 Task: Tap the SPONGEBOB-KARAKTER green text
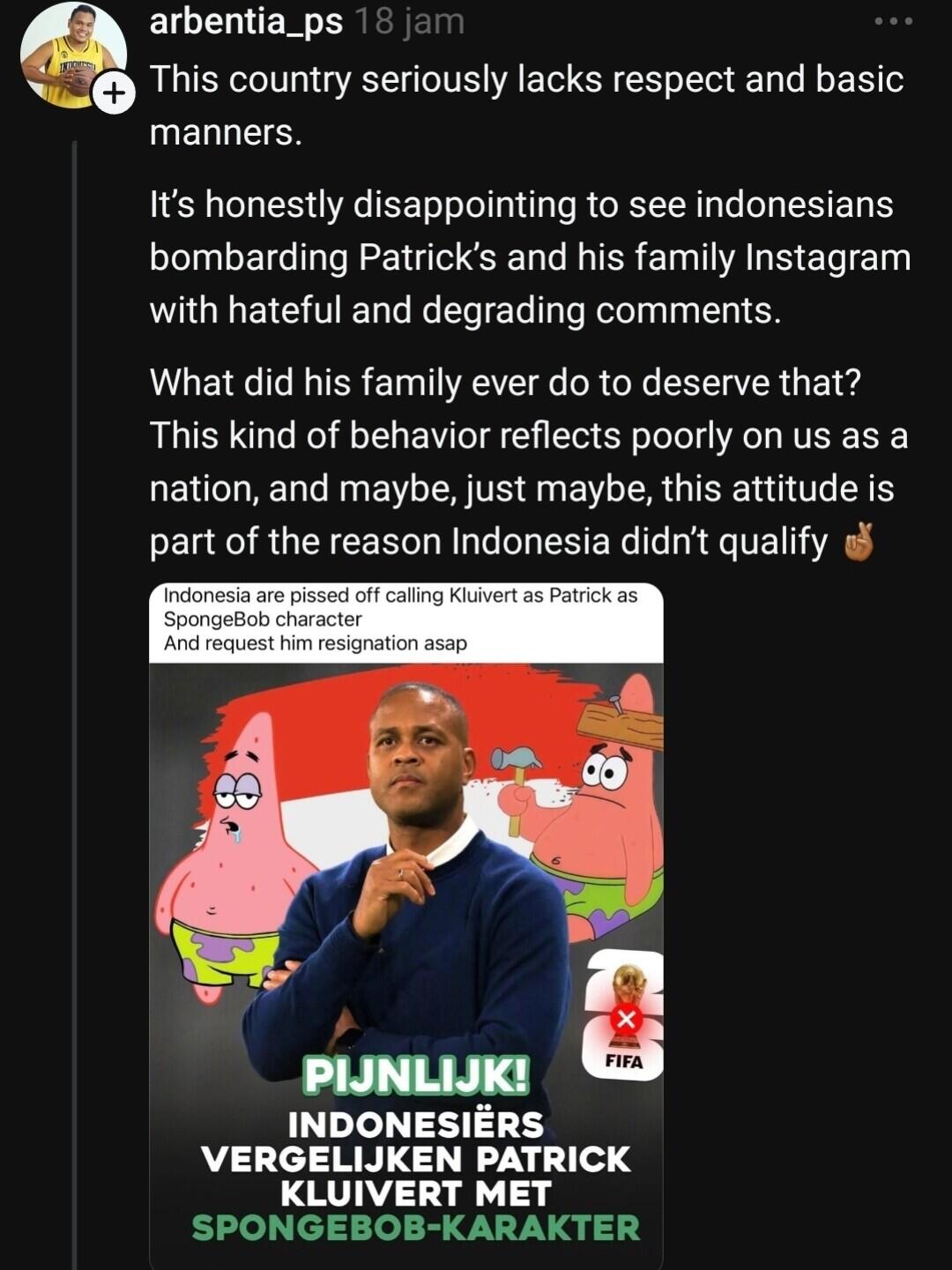(416, 1228)
